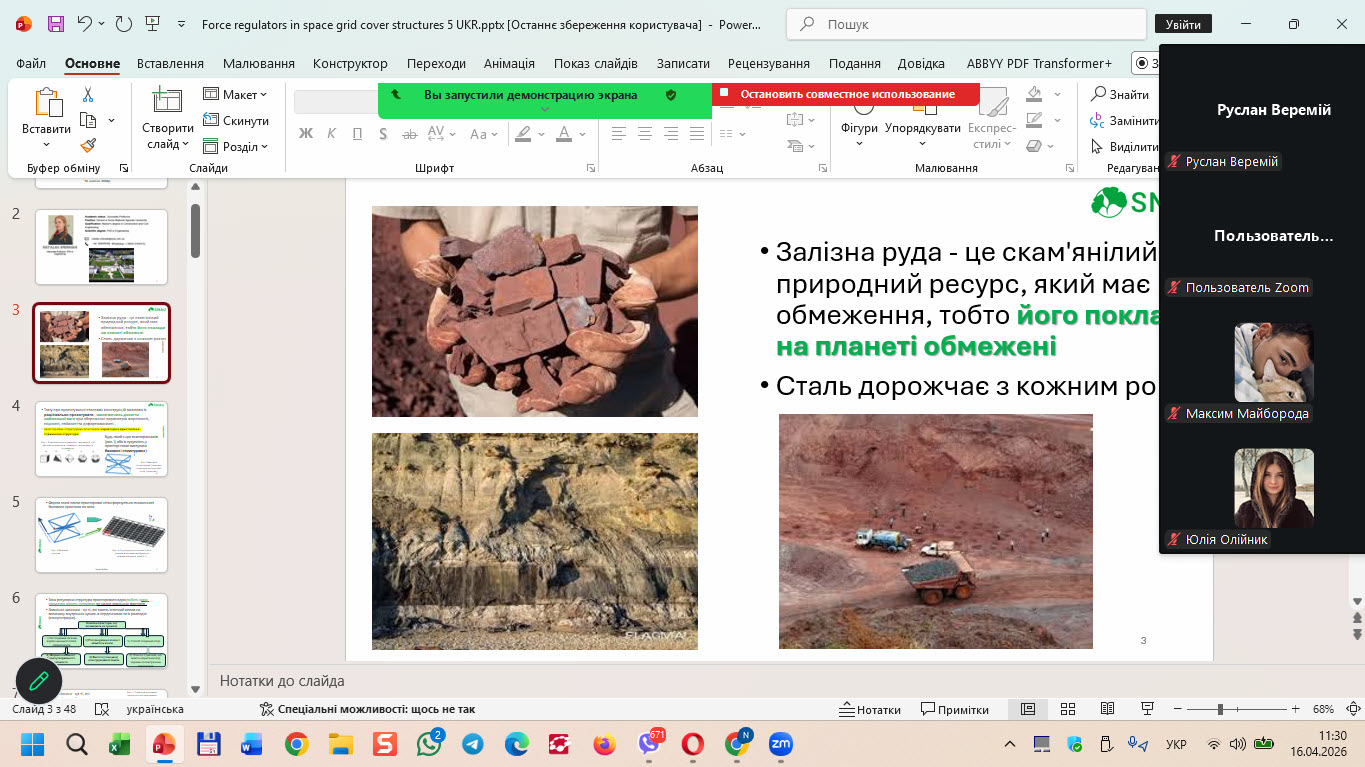Fit slide to current window icon
This screenshot has height=767, width=1365.
[1351, 709]
